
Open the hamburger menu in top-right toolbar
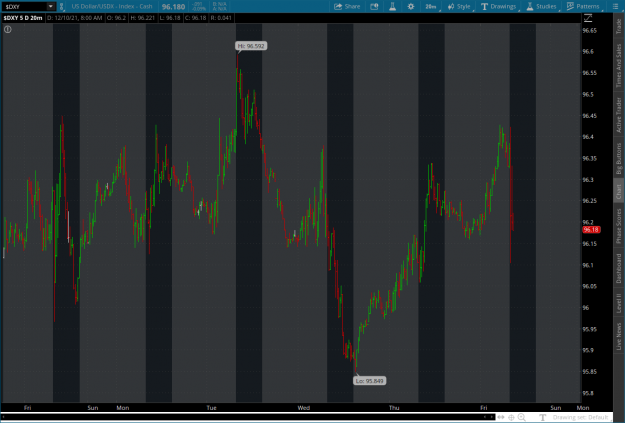pos(615,6)
